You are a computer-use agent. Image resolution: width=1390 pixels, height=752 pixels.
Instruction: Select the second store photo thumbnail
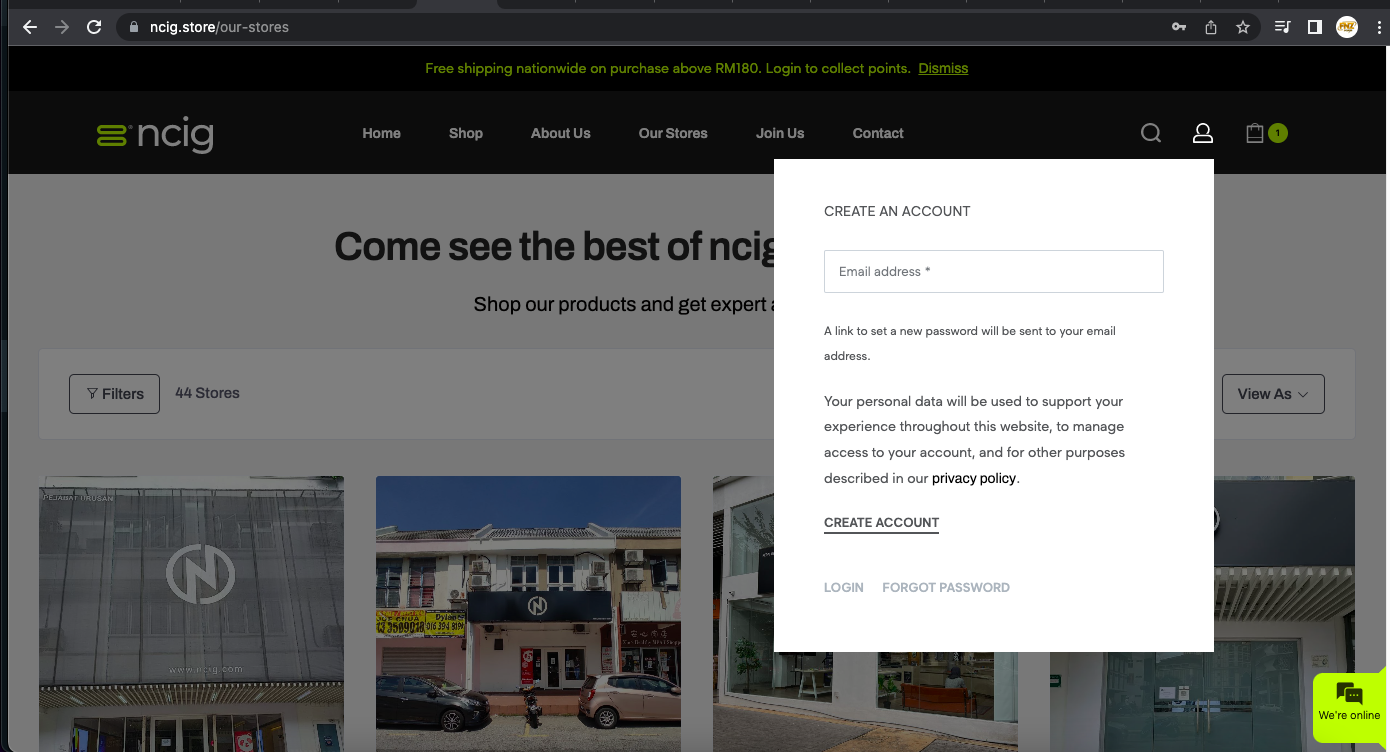click(x=528, y=613)
